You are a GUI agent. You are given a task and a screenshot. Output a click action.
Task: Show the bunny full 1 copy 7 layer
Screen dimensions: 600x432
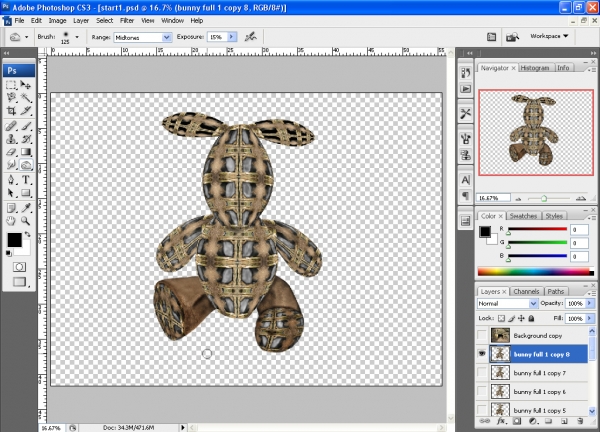click(482, 372)
